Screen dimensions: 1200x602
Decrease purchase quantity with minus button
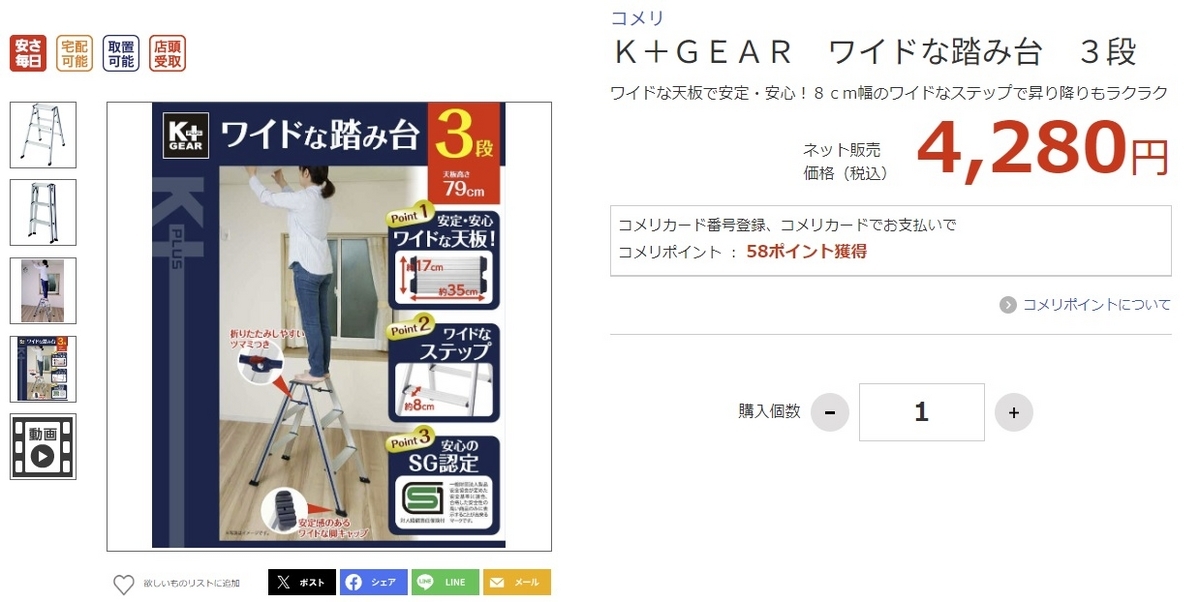pyautogui.click(x=830, y=412)
